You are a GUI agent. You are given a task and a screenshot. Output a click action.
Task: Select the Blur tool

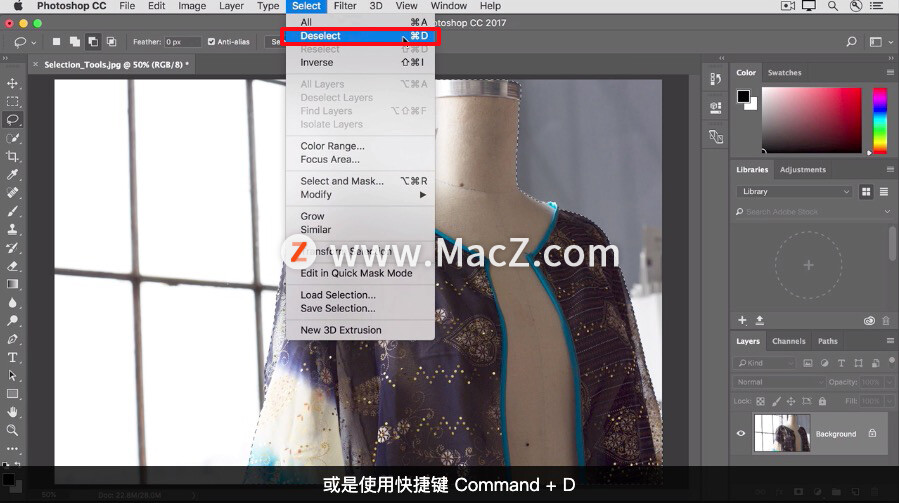click(x=12, y=303)
